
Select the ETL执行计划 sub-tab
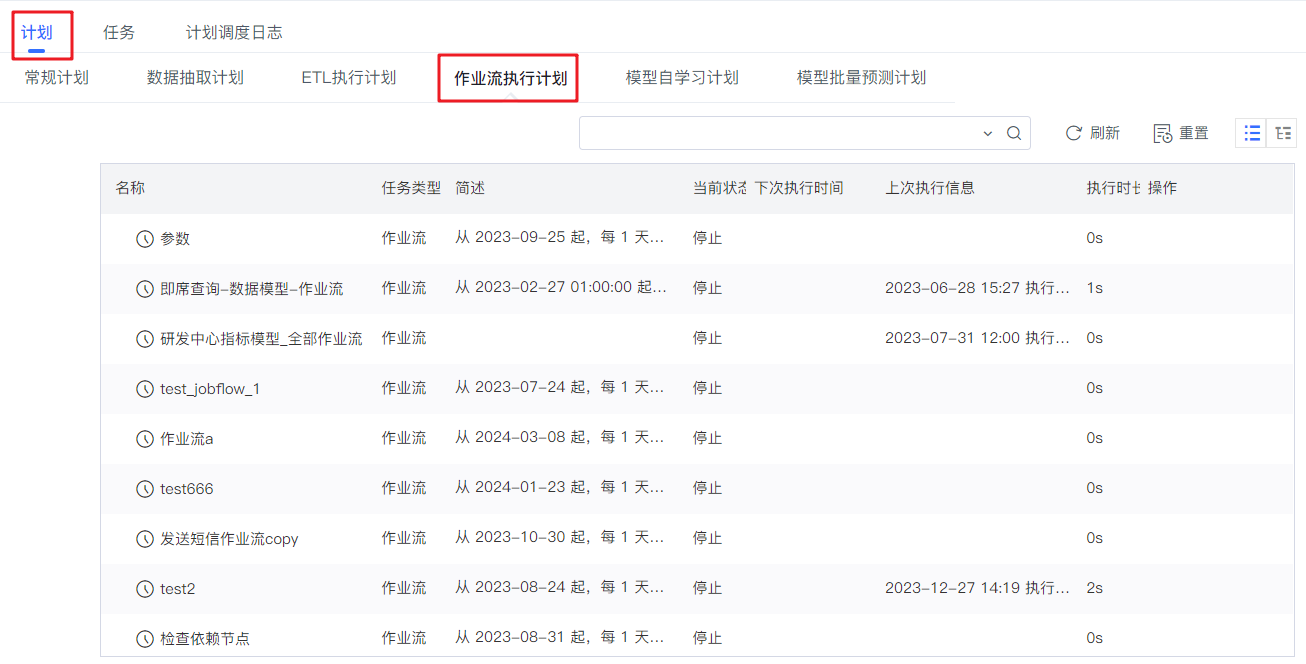point(349,77)
